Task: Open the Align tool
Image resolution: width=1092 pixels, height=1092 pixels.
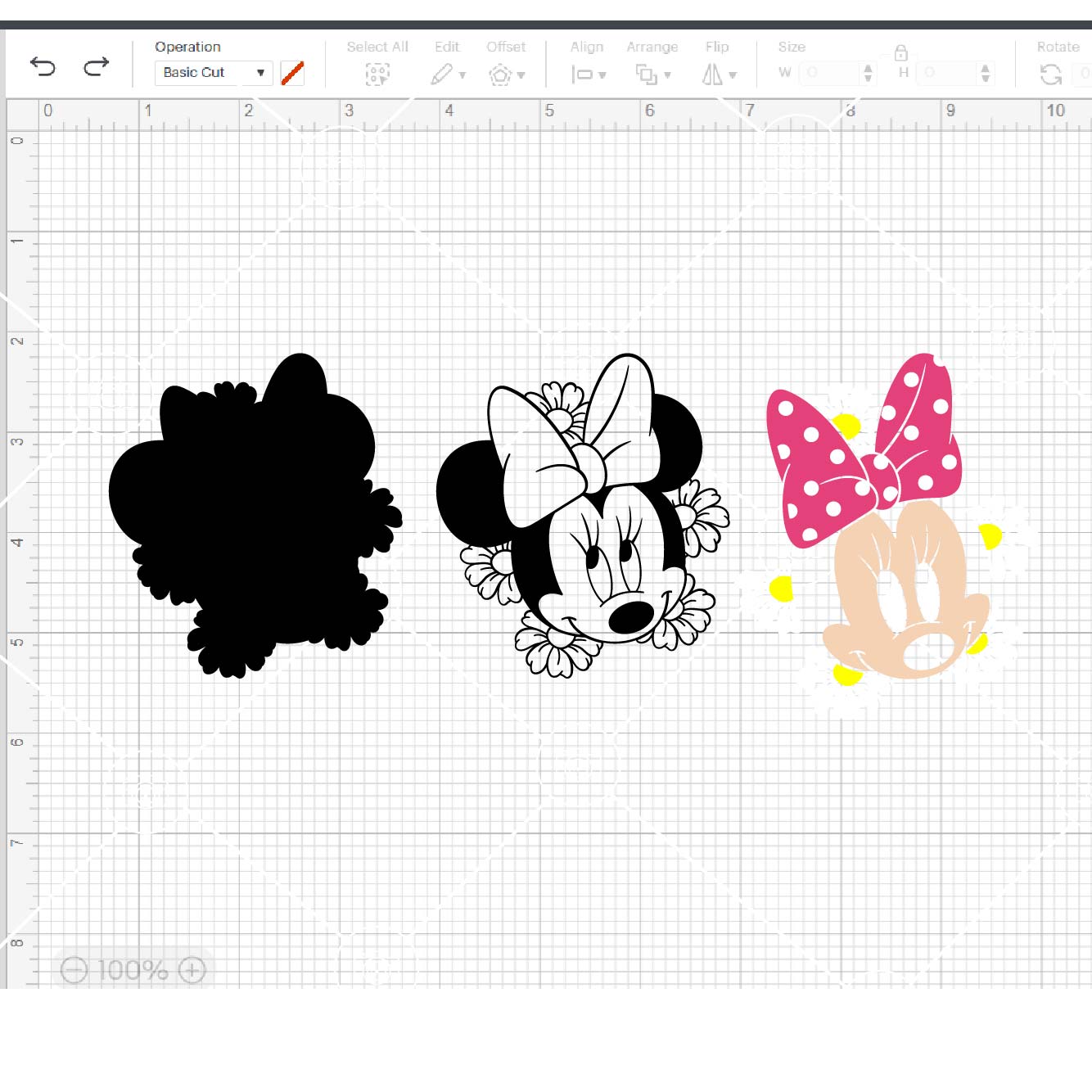Action: 582,74
